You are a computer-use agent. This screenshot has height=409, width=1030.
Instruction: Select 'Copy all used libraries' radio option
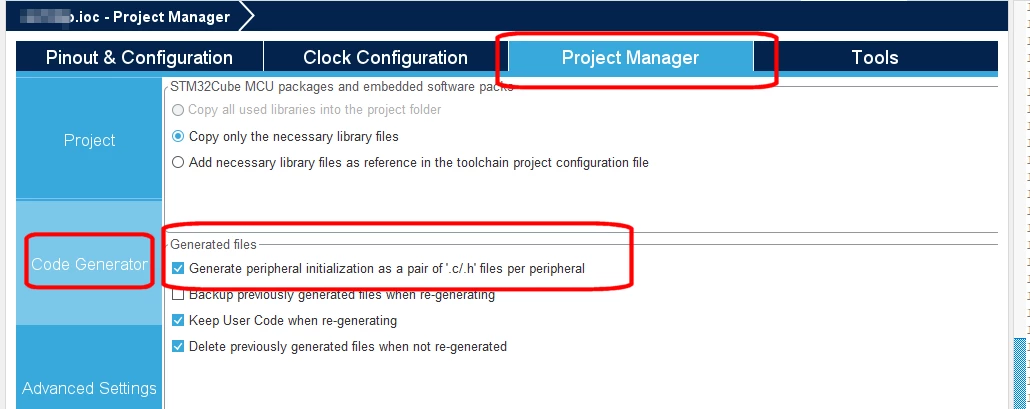178,110
